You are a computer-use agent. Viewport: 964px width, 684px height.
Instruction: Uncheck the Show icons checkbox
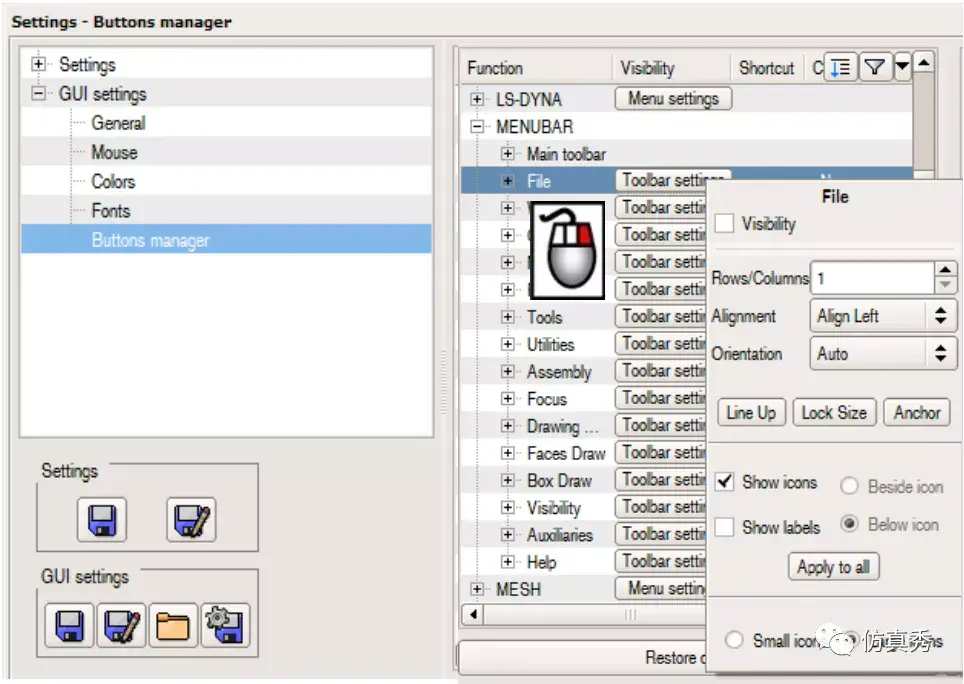click(724, 481)
